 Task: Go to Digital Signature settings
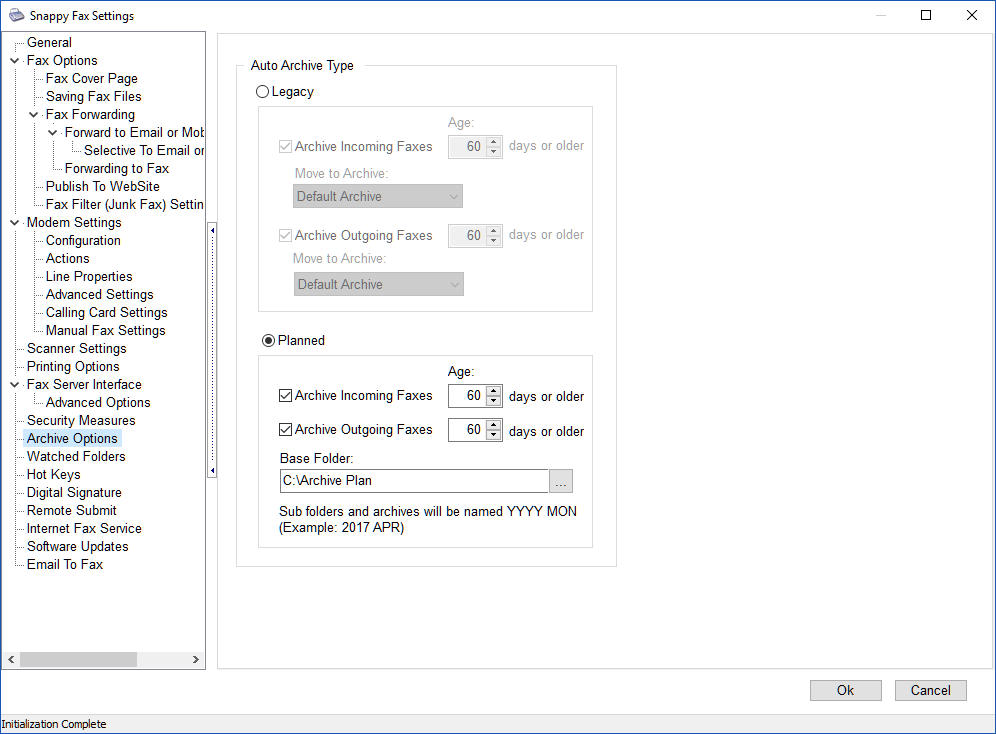click(x=74, y=493)
